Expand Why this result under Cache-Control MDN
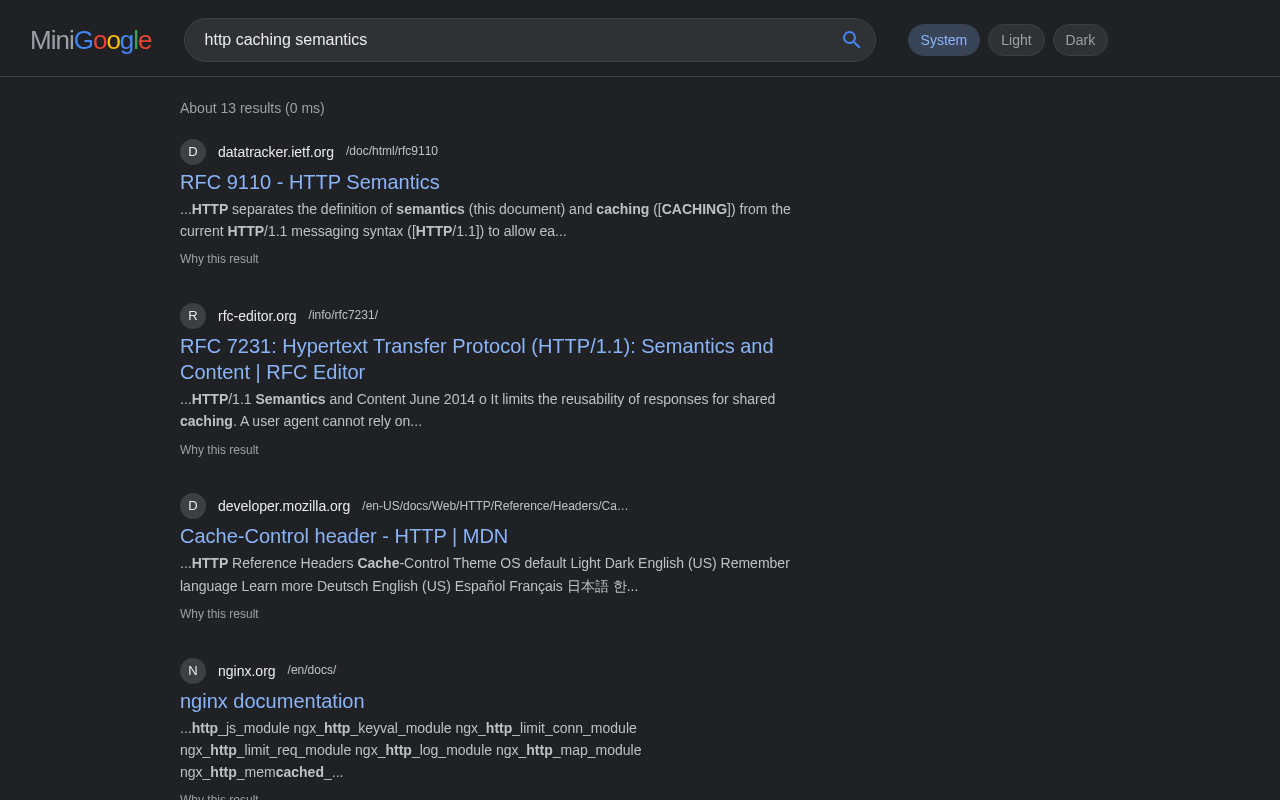1280x800 pixels. pos(219,614)
